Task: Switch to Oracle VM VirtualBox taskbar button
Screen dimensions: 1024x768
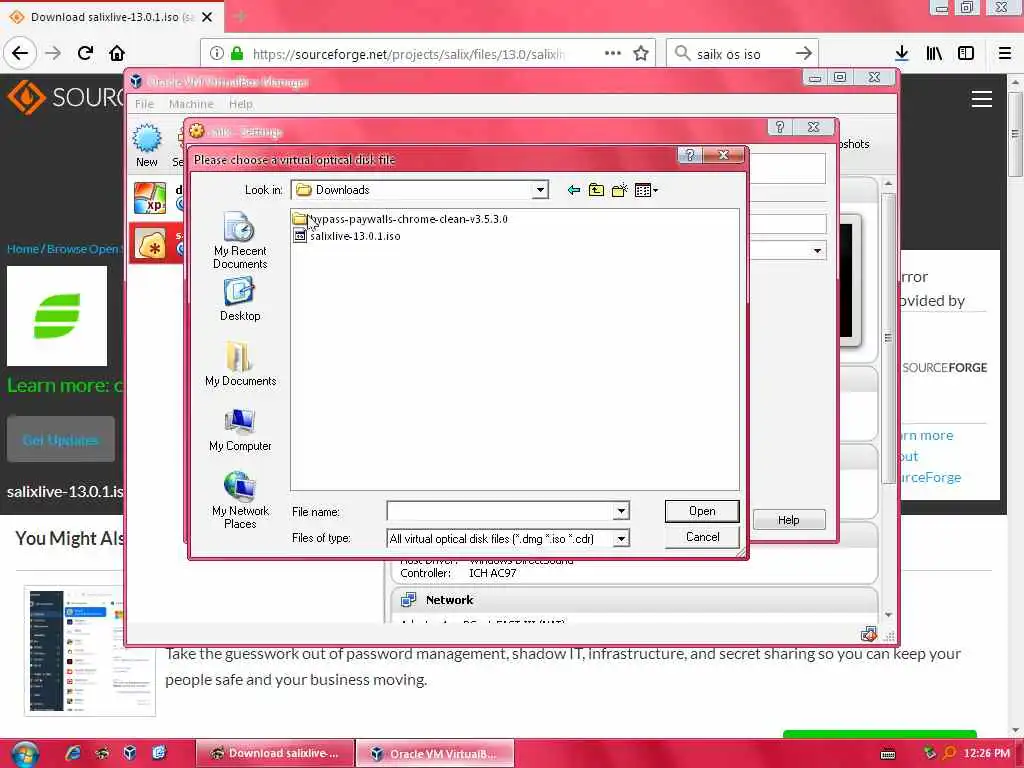Action: pos(435,753)
